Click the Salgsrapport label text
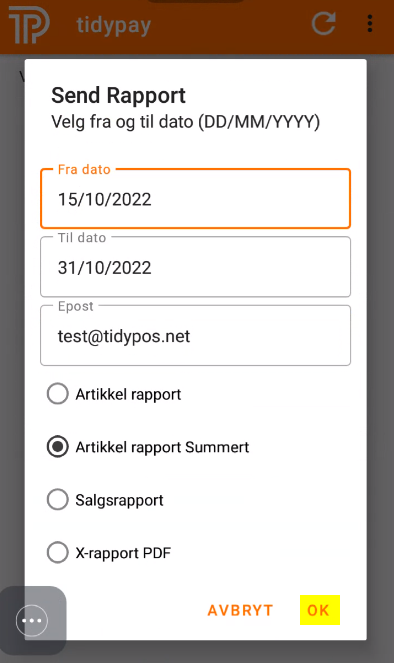This screenshot has width=394, height=663. click(119, 500)
